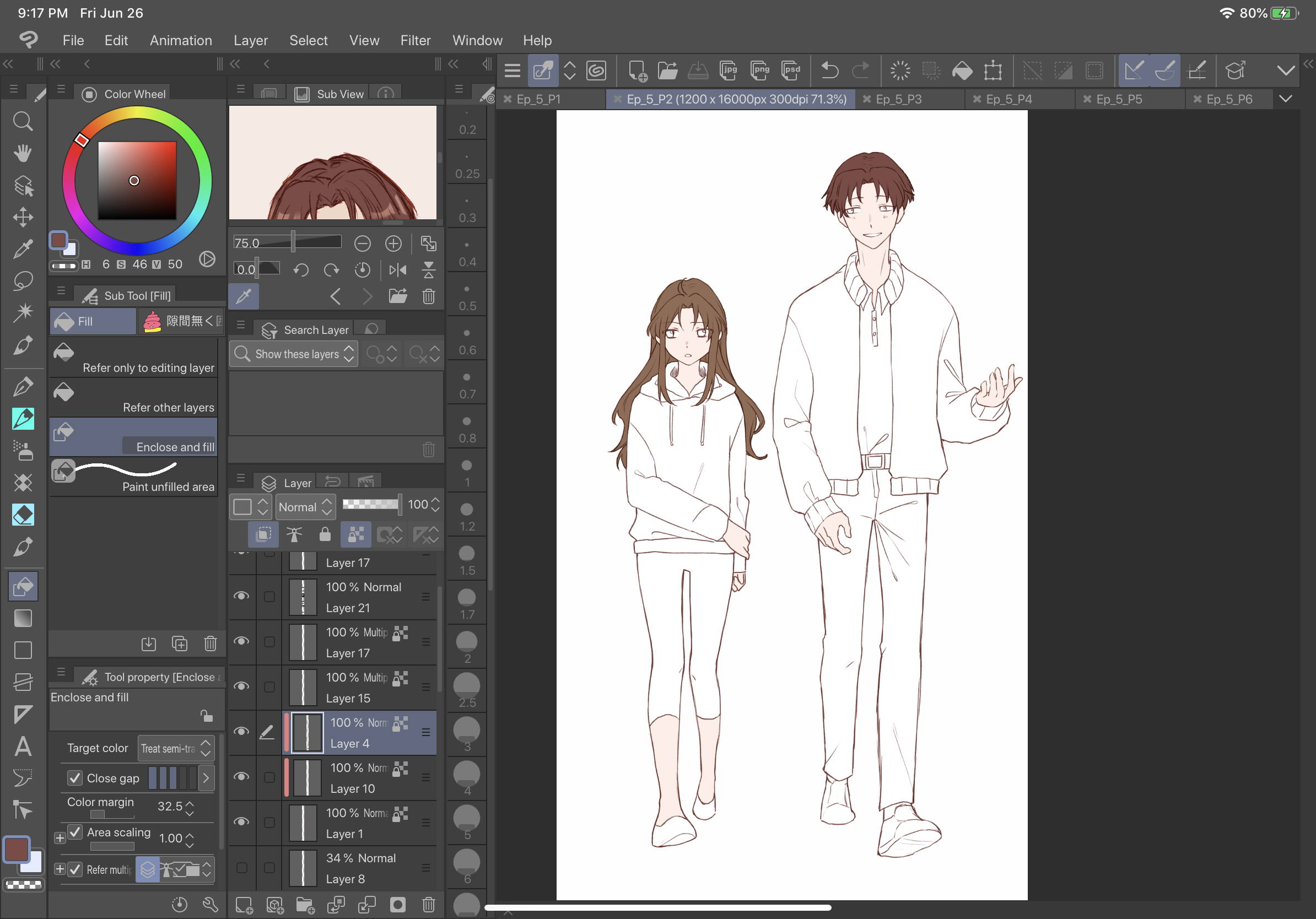The image size is (1316, 919).
Task: Click the Lock layer icon
Action: point(325,534)
